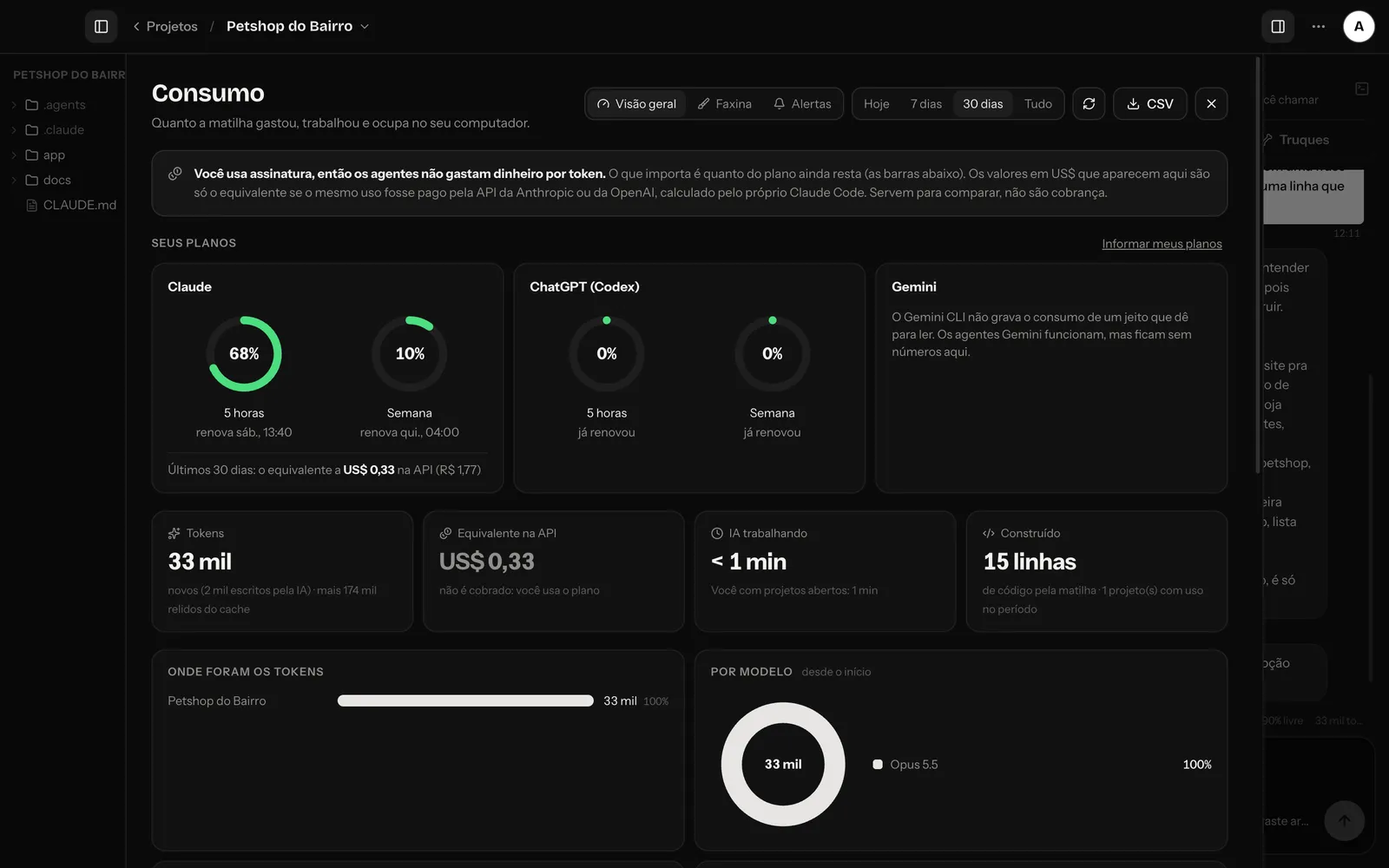This screenshot has height=868, width=1389.
Task: Go back to Projetos
Action: tap(165, 26)
